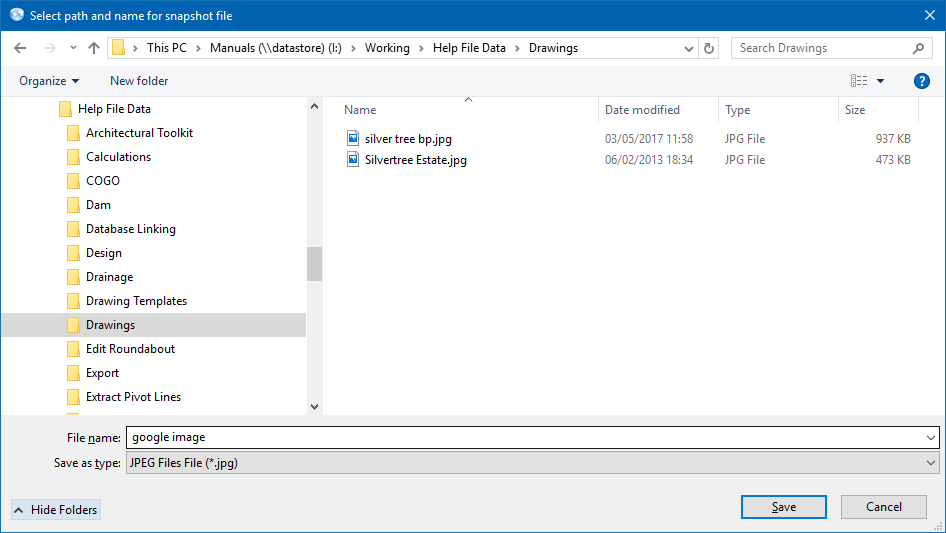Select the Silvertree Estate.jpg file
Screen dimensions: 946x533
(415, 160)
